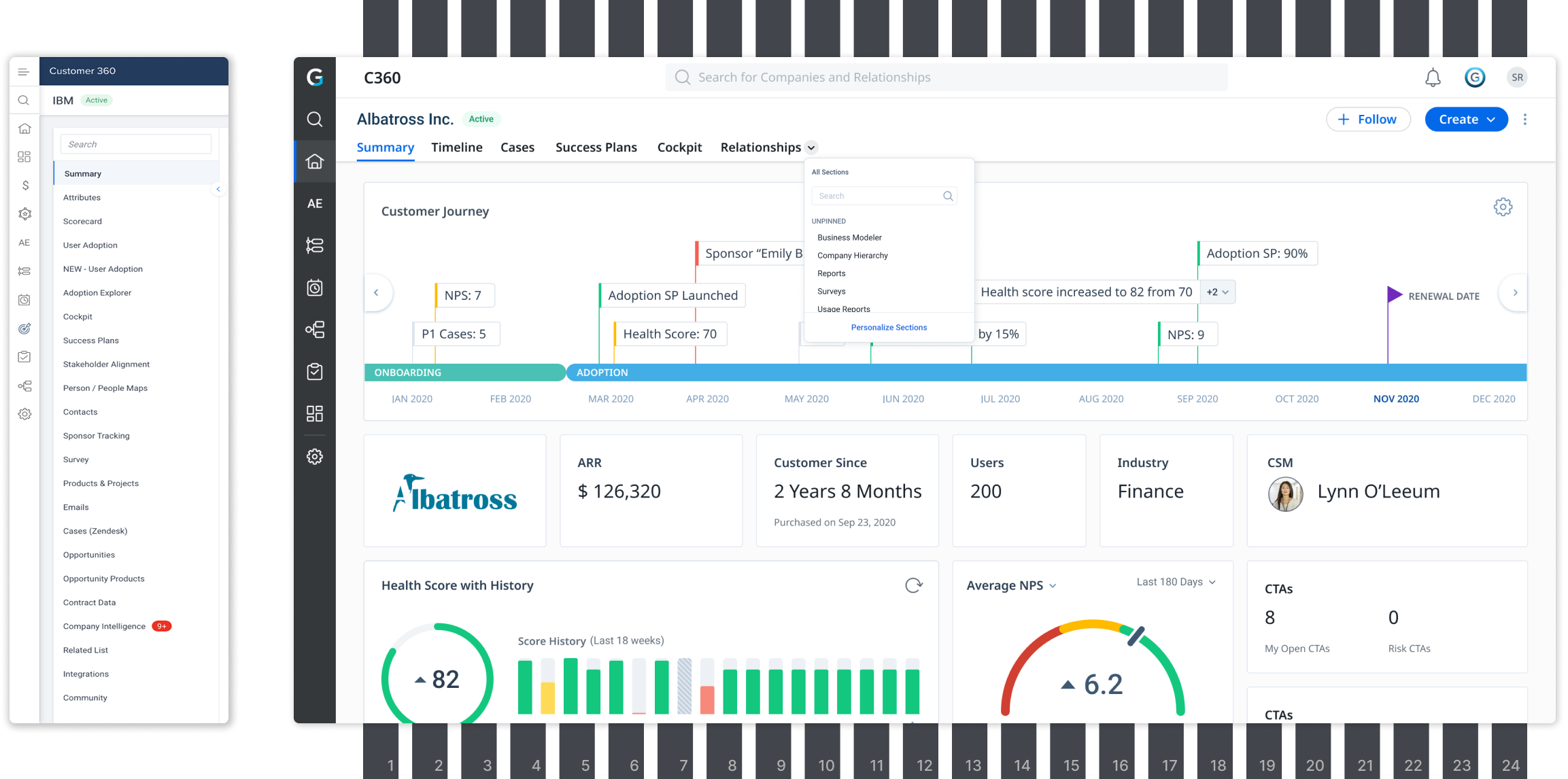Open Customer Journey settings gear
Viewport: 1568px width, 779px height.
pos(1503,207)
